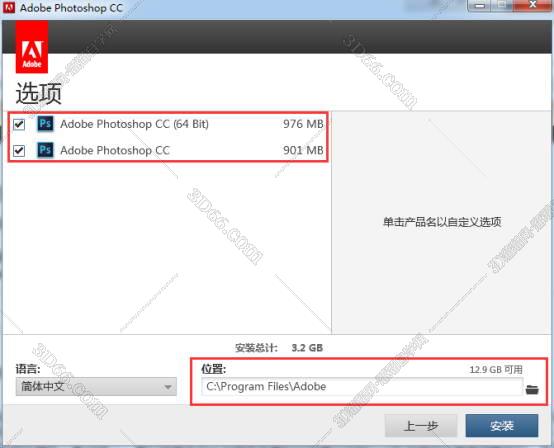Open folder browser for install location
Viewport: 554px width, 448px height.
(x=532, y=390)
